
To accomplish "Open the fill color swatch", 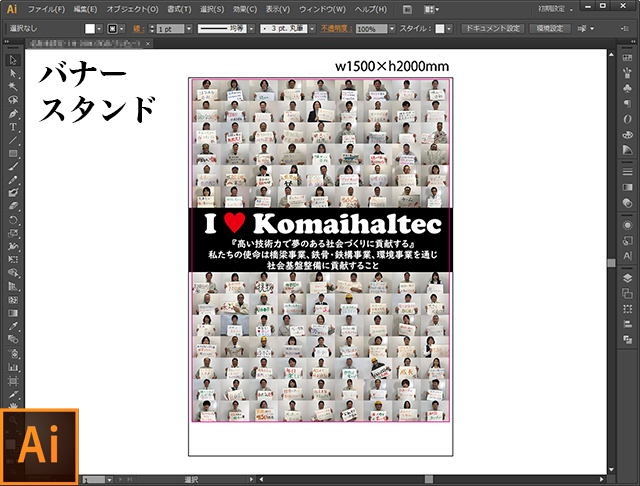I will [x=90, y=29].
